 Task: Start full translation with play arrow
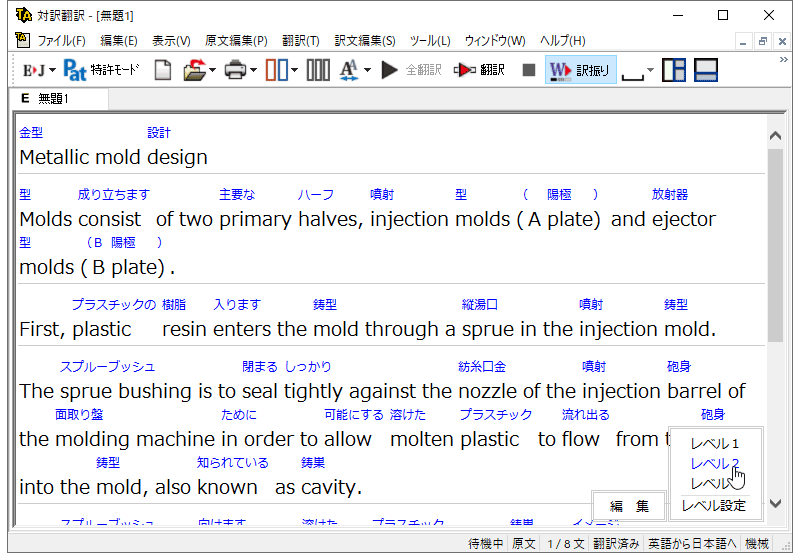click(x=389, y=70)
